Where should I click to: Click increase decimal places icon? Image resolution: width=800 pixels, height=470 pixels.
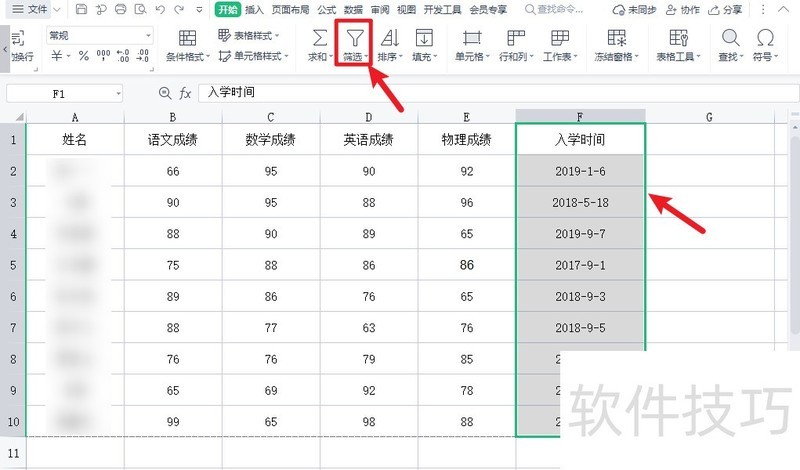[x=123, y=55]
